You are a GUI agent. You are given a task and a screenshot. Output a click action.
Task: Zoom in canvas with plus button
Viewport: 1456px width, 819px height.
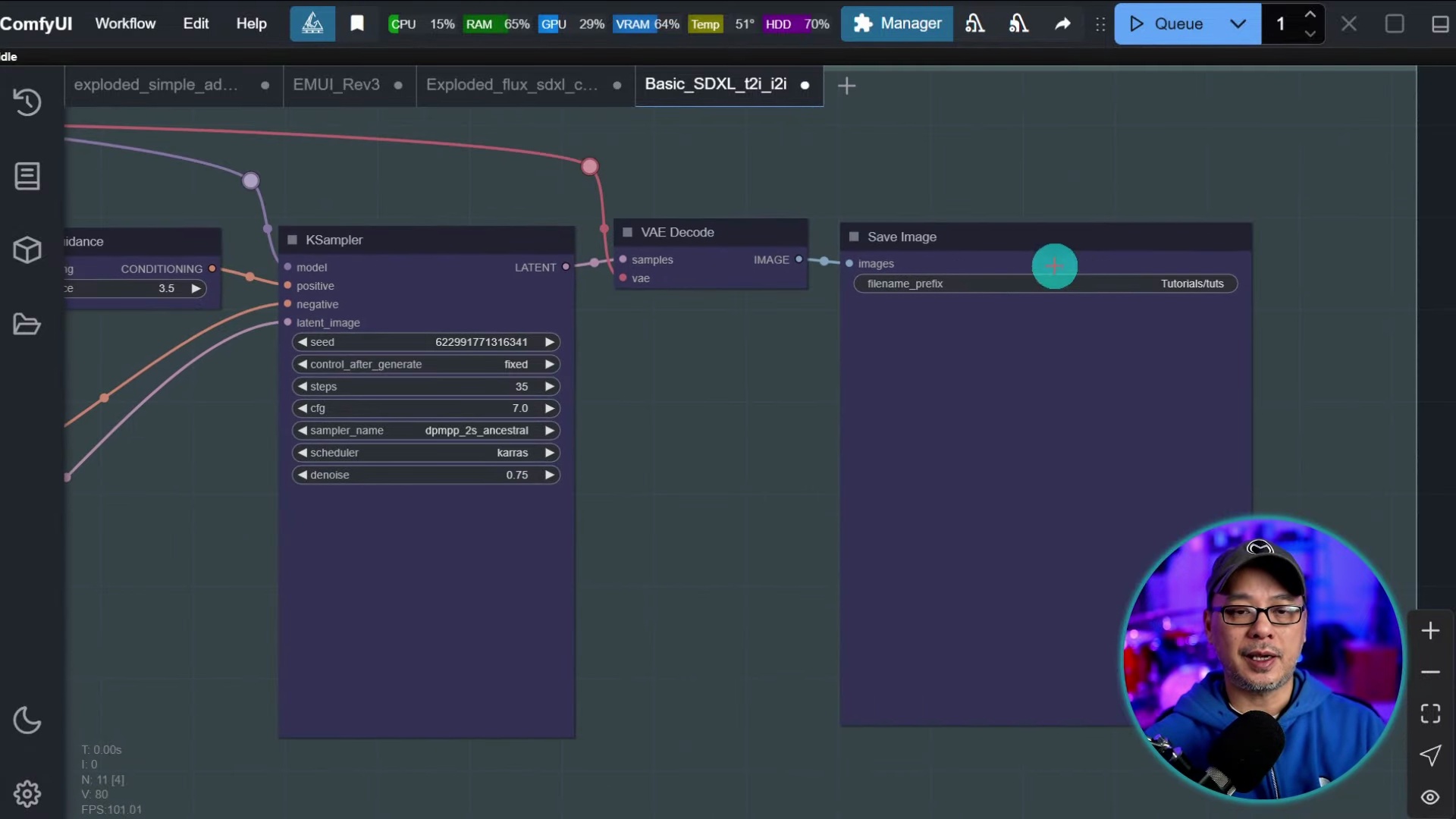pyautogui.click(x=1430, y=630)
